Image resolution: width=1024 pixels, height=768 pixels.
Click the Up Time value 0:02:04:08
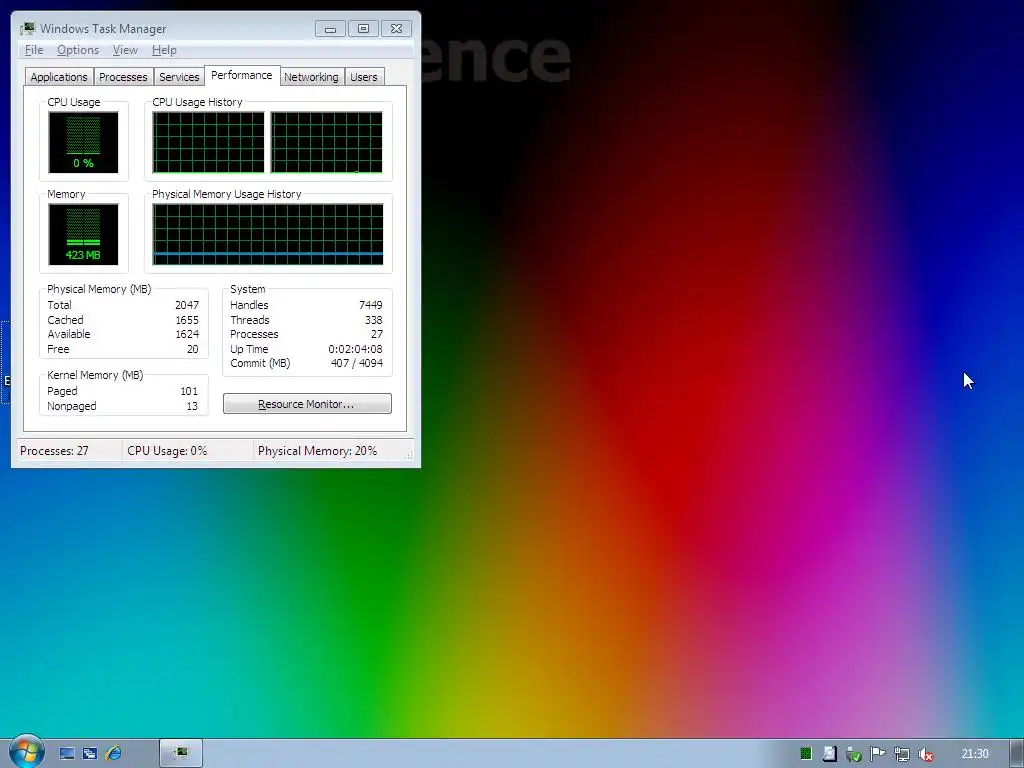tap(355, 349)
